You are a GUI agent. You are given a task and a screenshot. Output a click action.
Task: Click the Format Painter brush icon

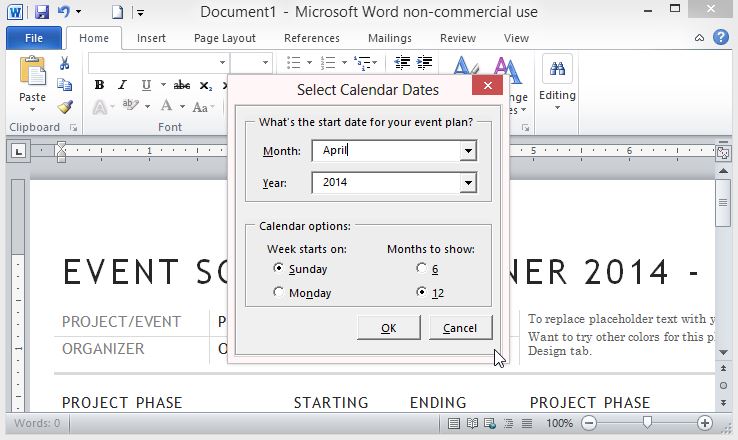pos(65,106)
